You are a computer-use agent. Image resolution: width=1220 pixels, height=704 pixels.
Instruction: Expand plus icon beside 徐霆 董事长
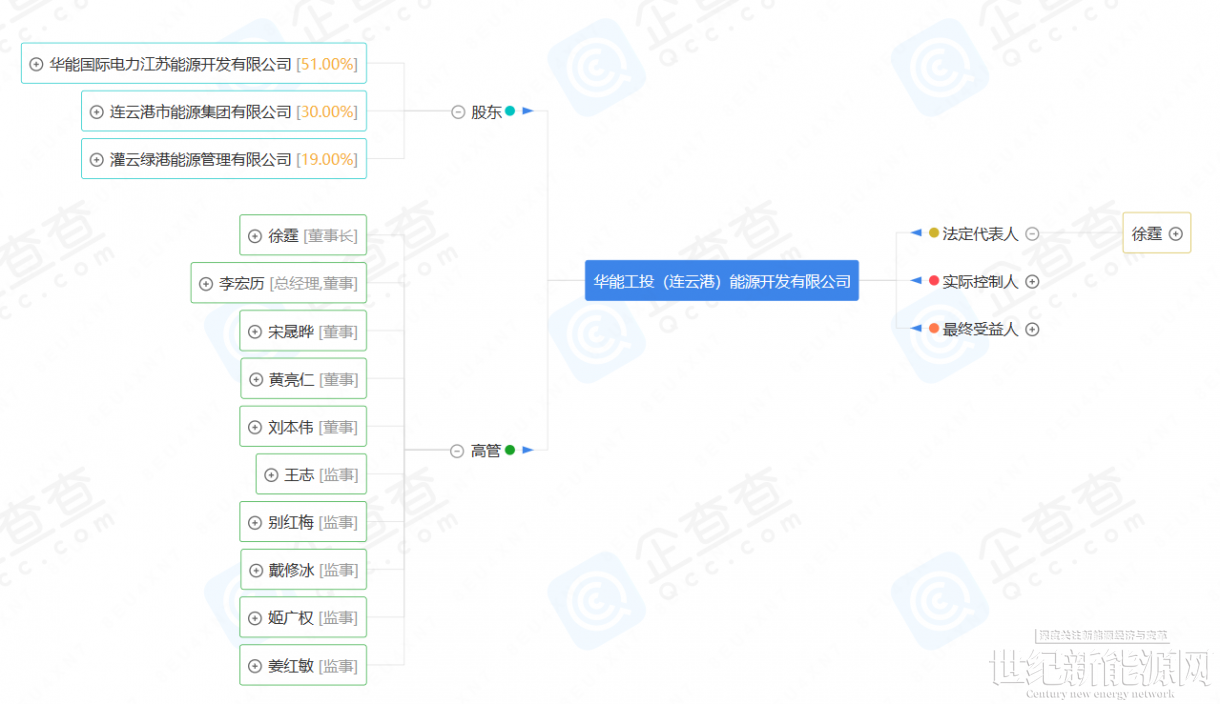point(255,237)
